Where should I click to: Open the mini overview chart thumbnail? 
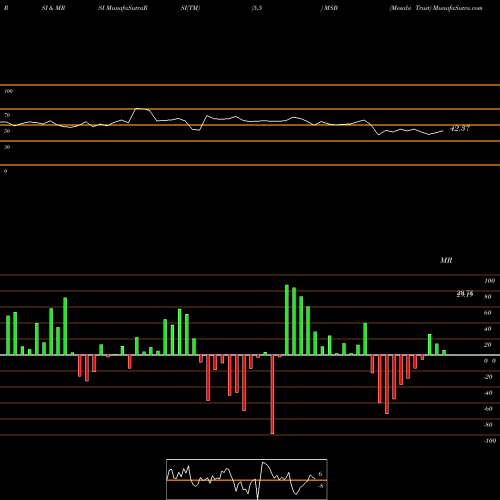coord(247,479)
